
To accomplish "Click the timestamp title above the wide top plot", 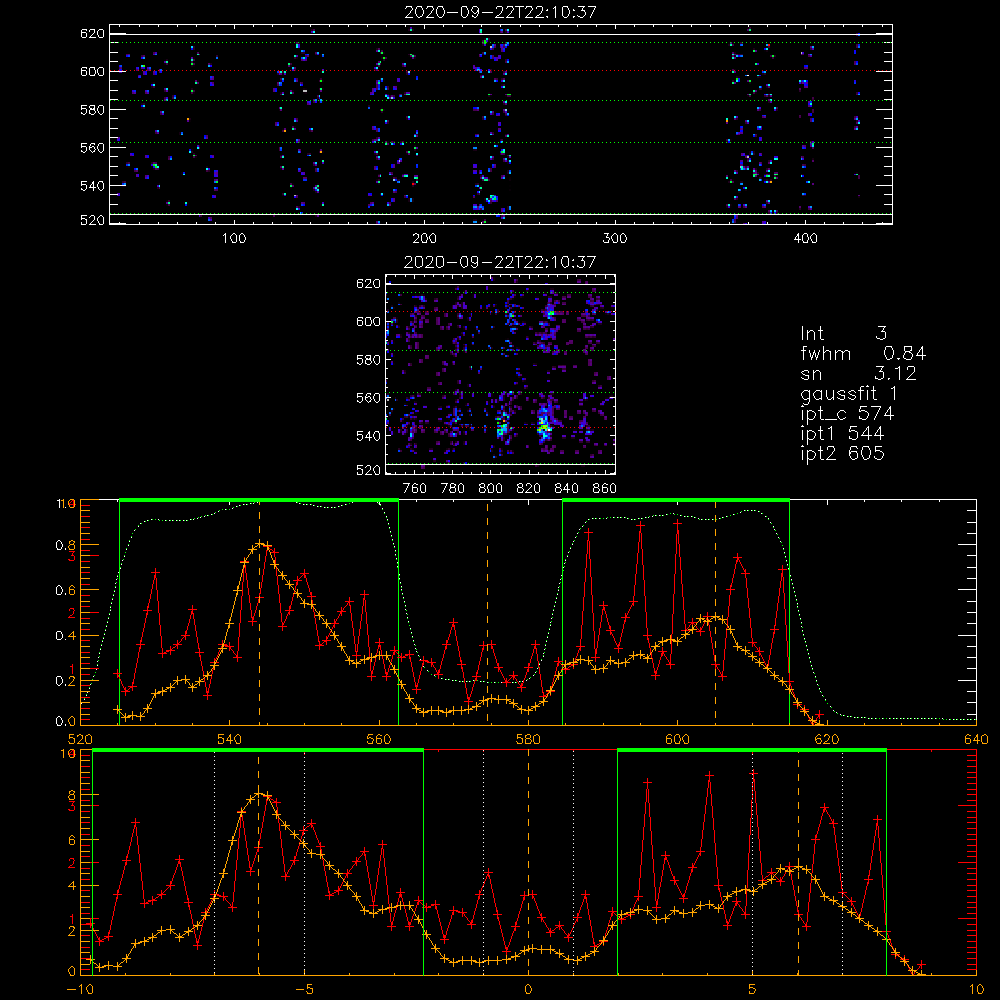I will [x=500, y=12].
